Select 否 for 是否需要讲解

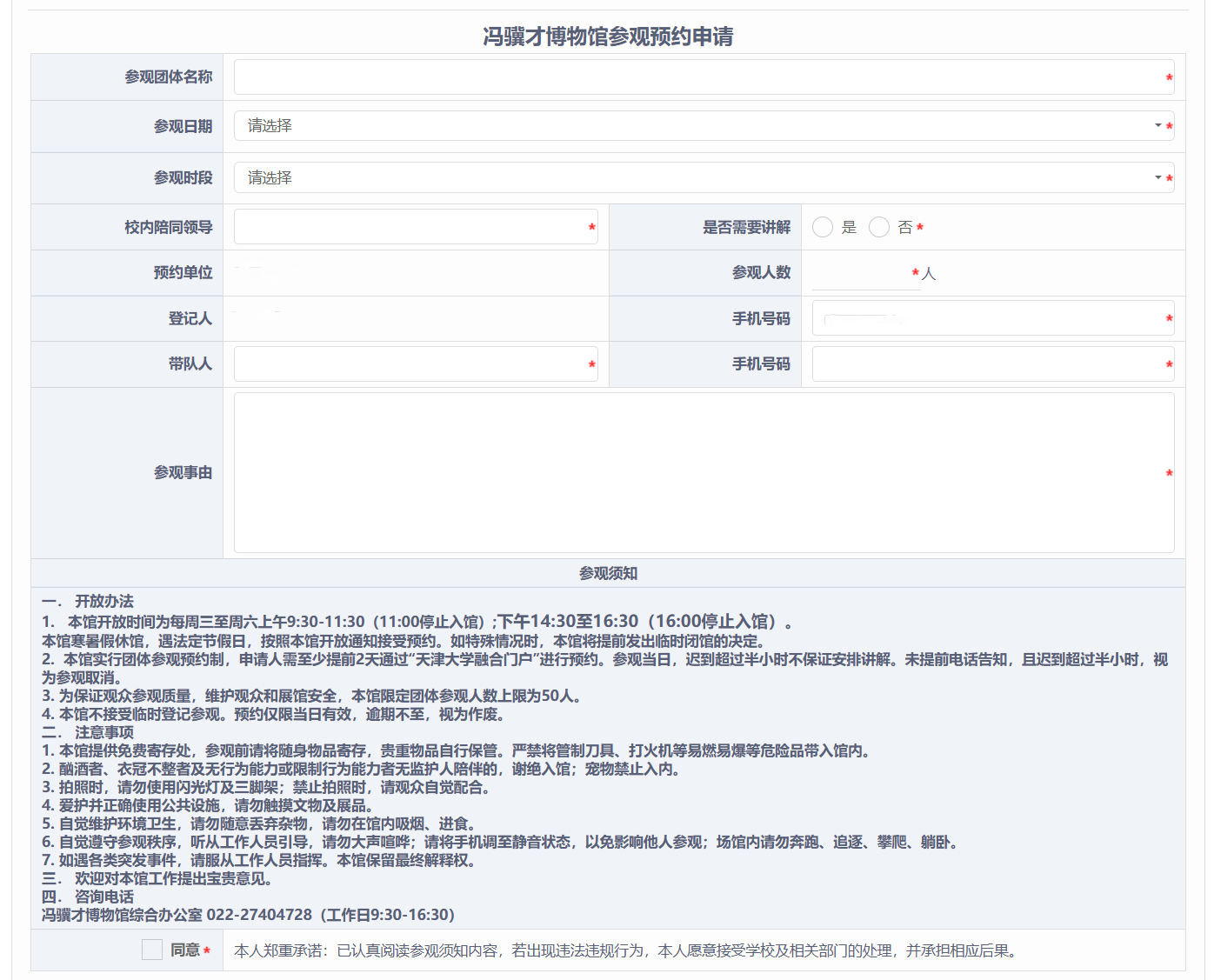click(878, 227)
